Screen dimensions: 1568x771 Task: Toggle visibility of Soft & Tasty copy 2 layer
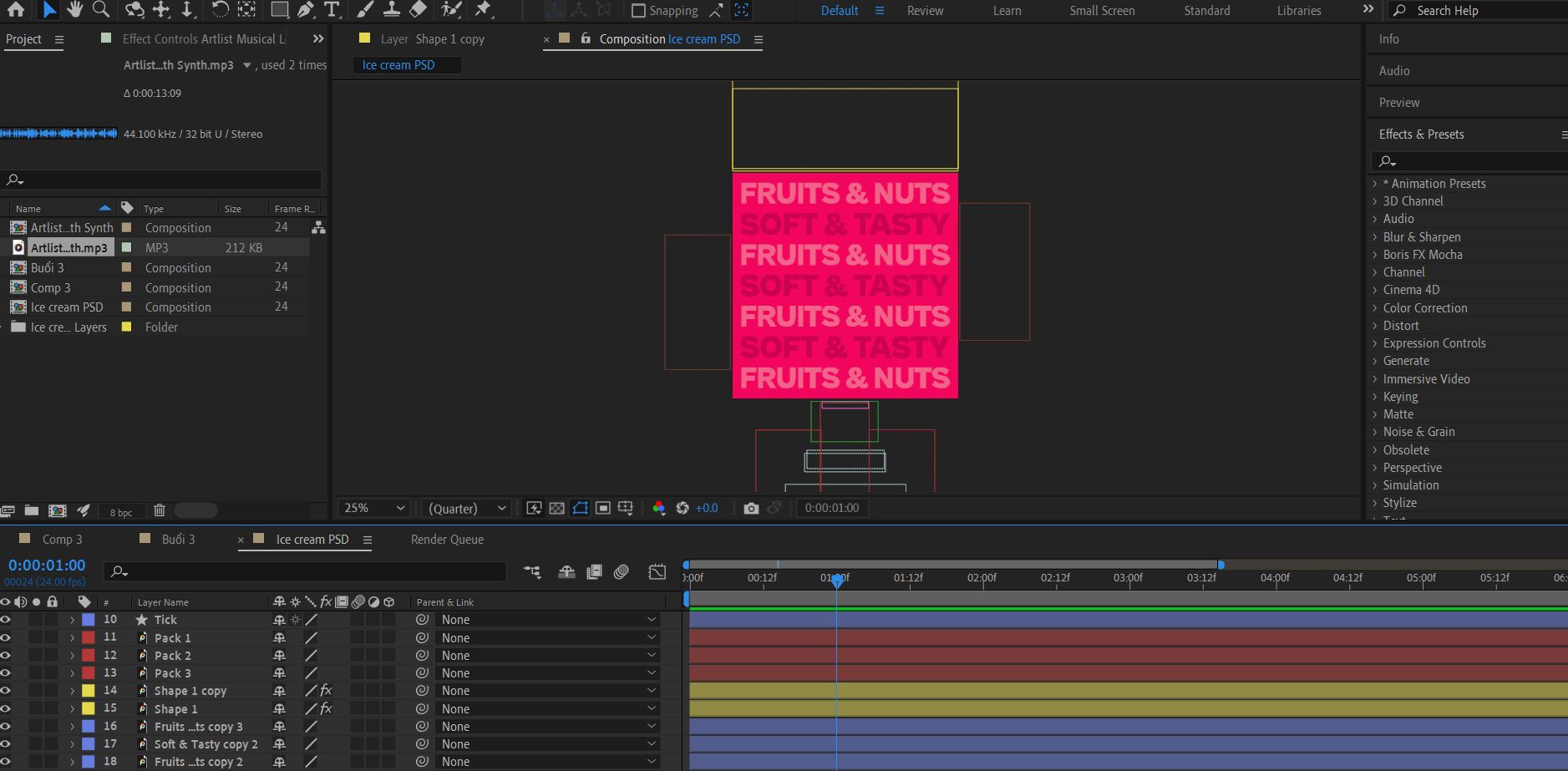tap(6, 743)
